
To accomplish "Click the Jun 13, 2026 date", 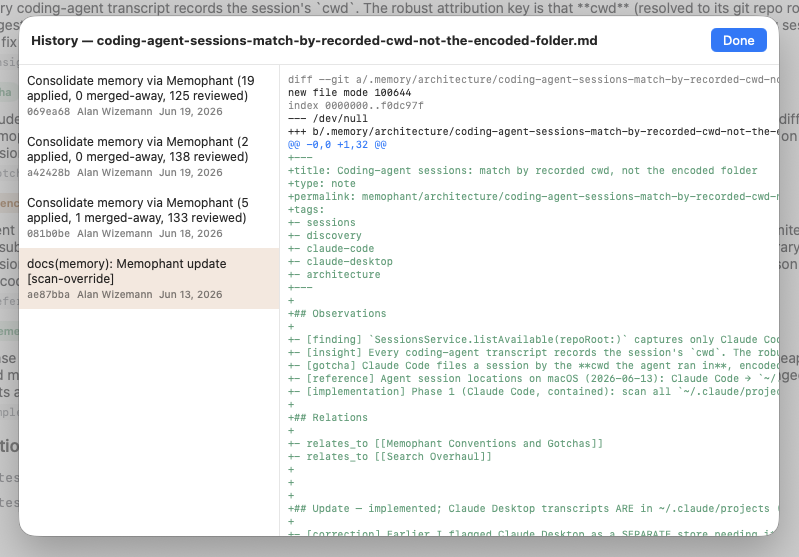I will [x=191, y=295].
